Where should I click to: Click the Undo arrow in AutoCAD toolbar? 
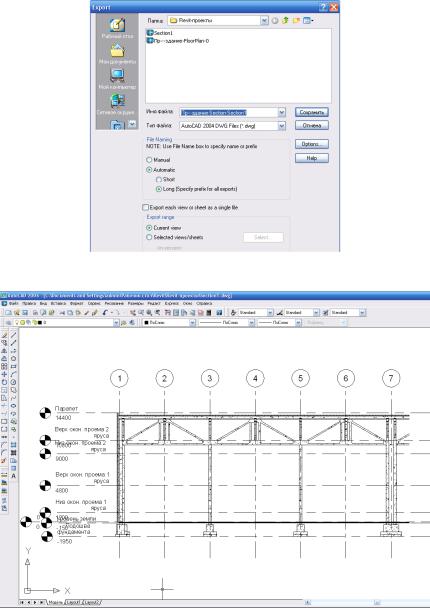coord(105,313)
